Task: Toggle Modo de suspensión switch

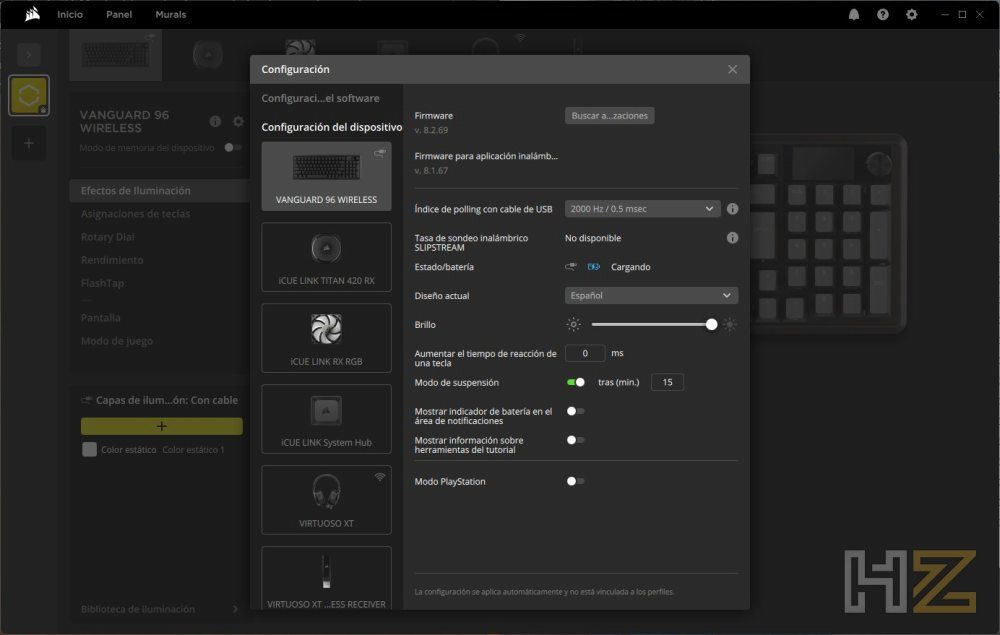Action: pos(576,382)
